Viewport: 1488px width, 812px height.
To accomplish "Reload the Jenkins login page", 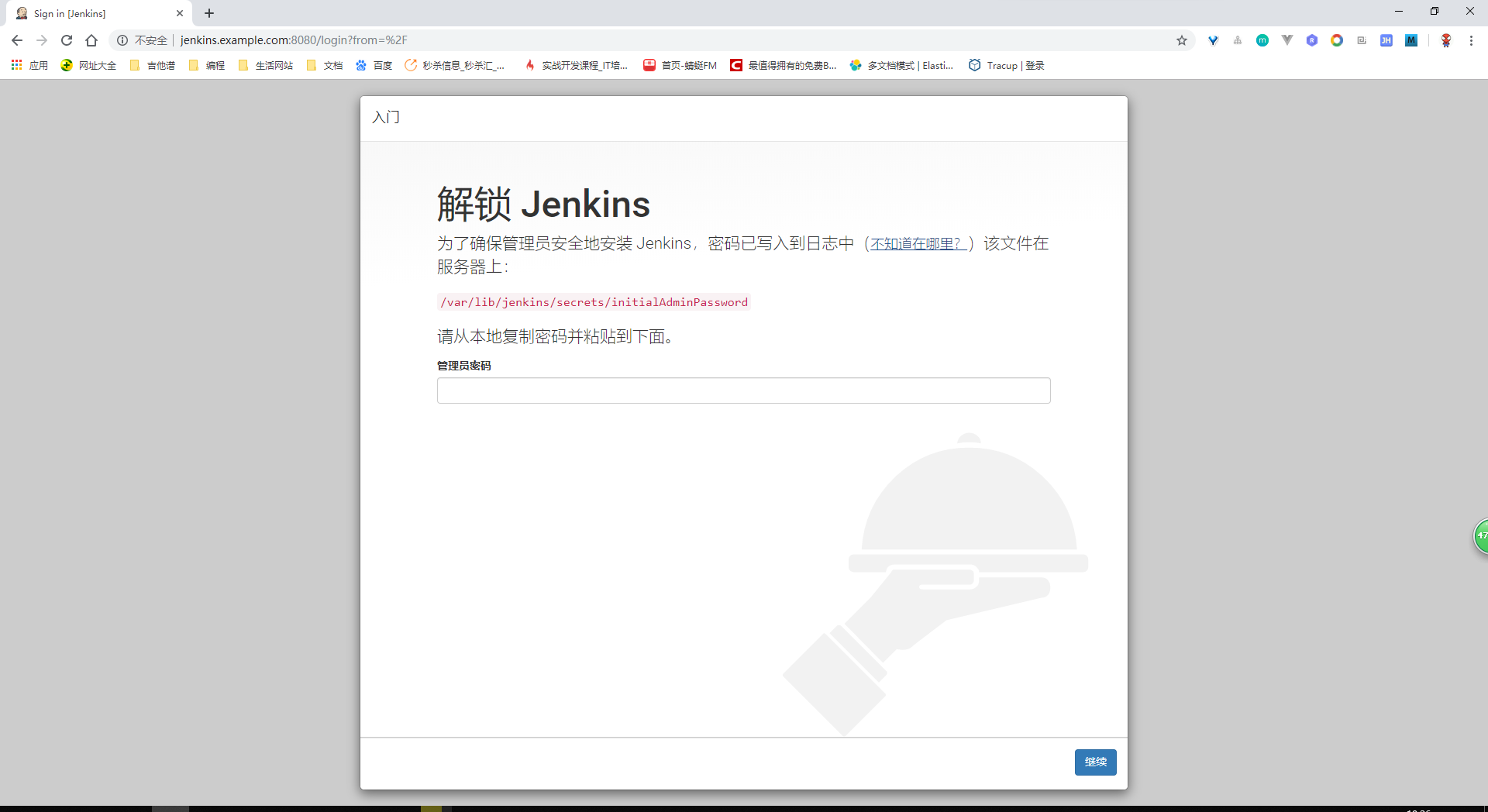I will tap(67, 40).
